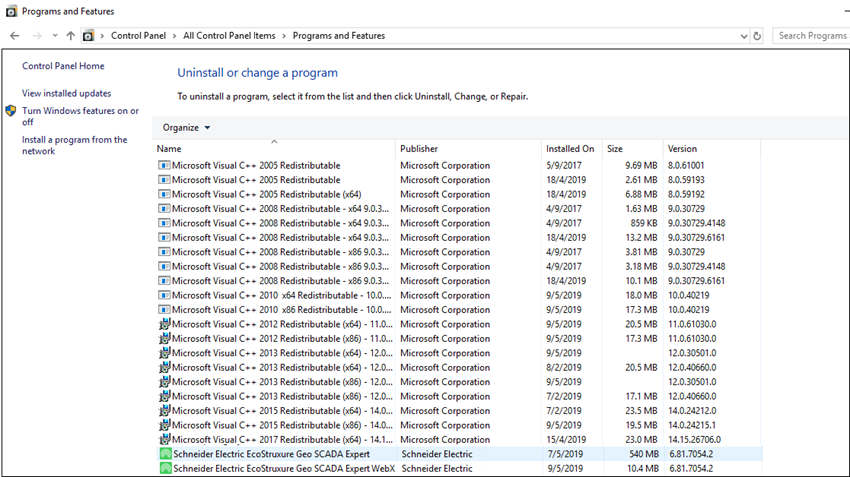Click icon of Visual C++ 2015 Redistributable (x64)
Viewport: 850px width, 477px height.
[164, 410]
